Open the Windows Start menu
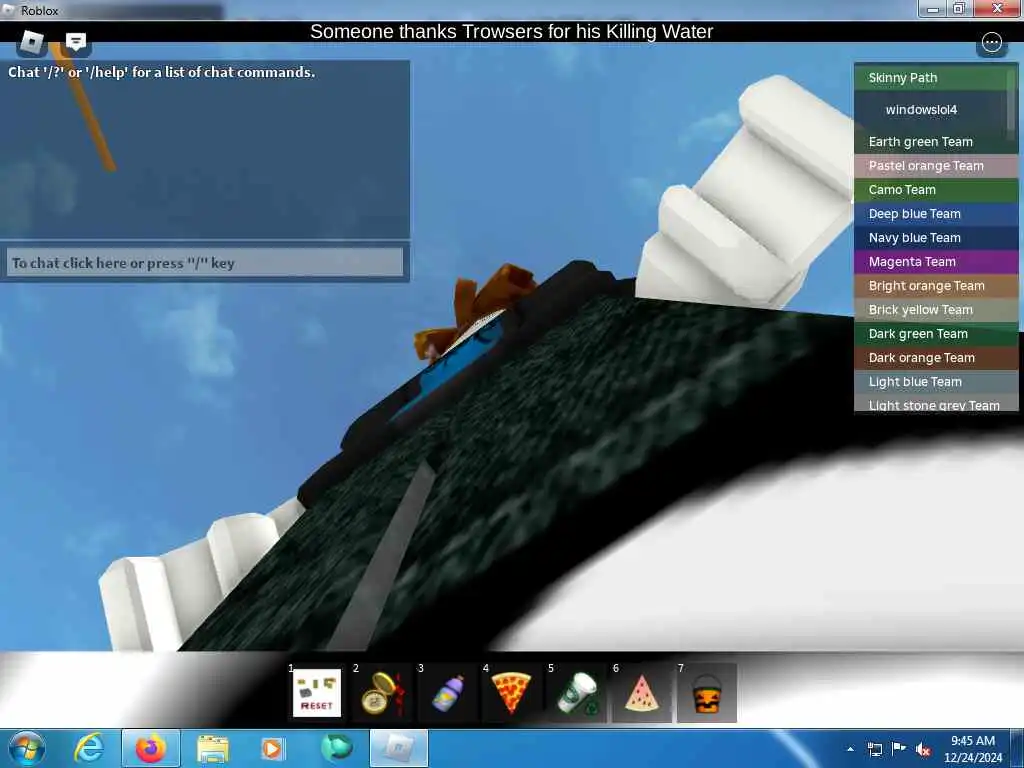This screenshot has width=1024, height=768. point(27,748)
